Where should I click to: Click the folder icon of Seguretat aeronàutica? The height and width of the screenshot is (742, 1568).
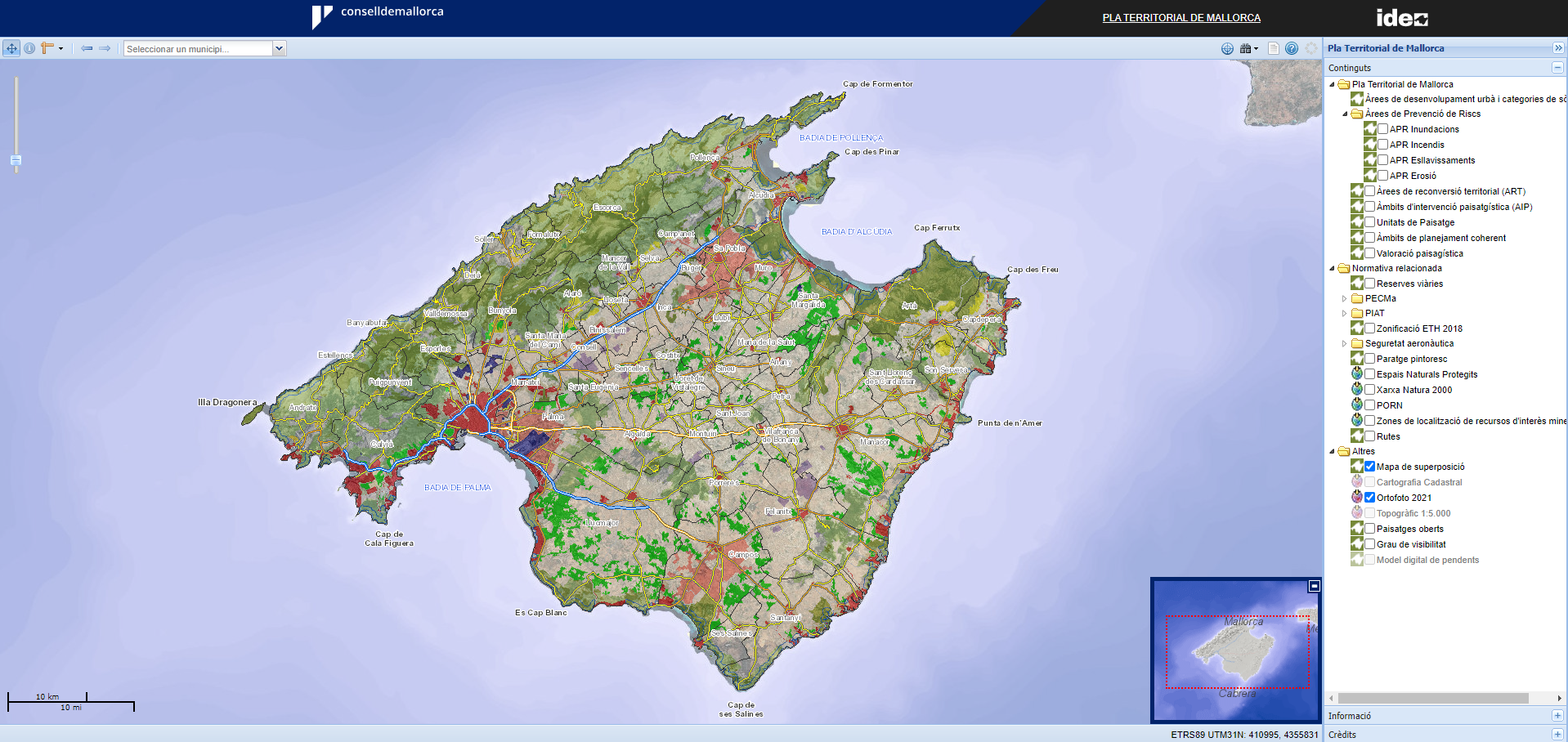1357,343
